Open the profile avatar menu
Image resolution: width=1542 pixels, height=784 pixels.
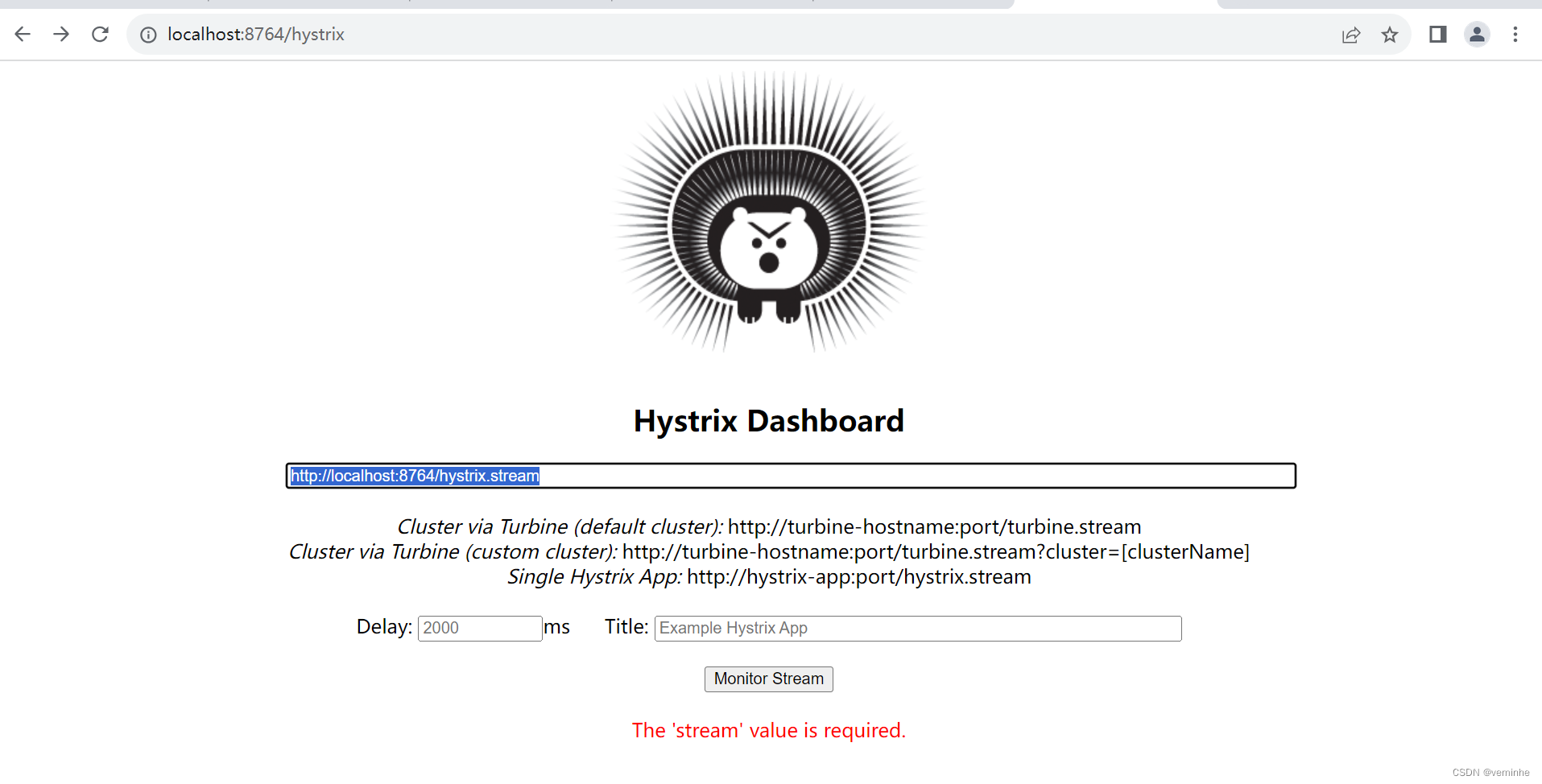(x=1477, y=34)
